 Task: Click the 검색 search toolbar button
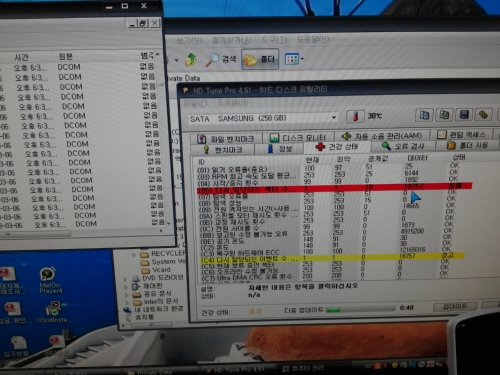pos(221,59)
